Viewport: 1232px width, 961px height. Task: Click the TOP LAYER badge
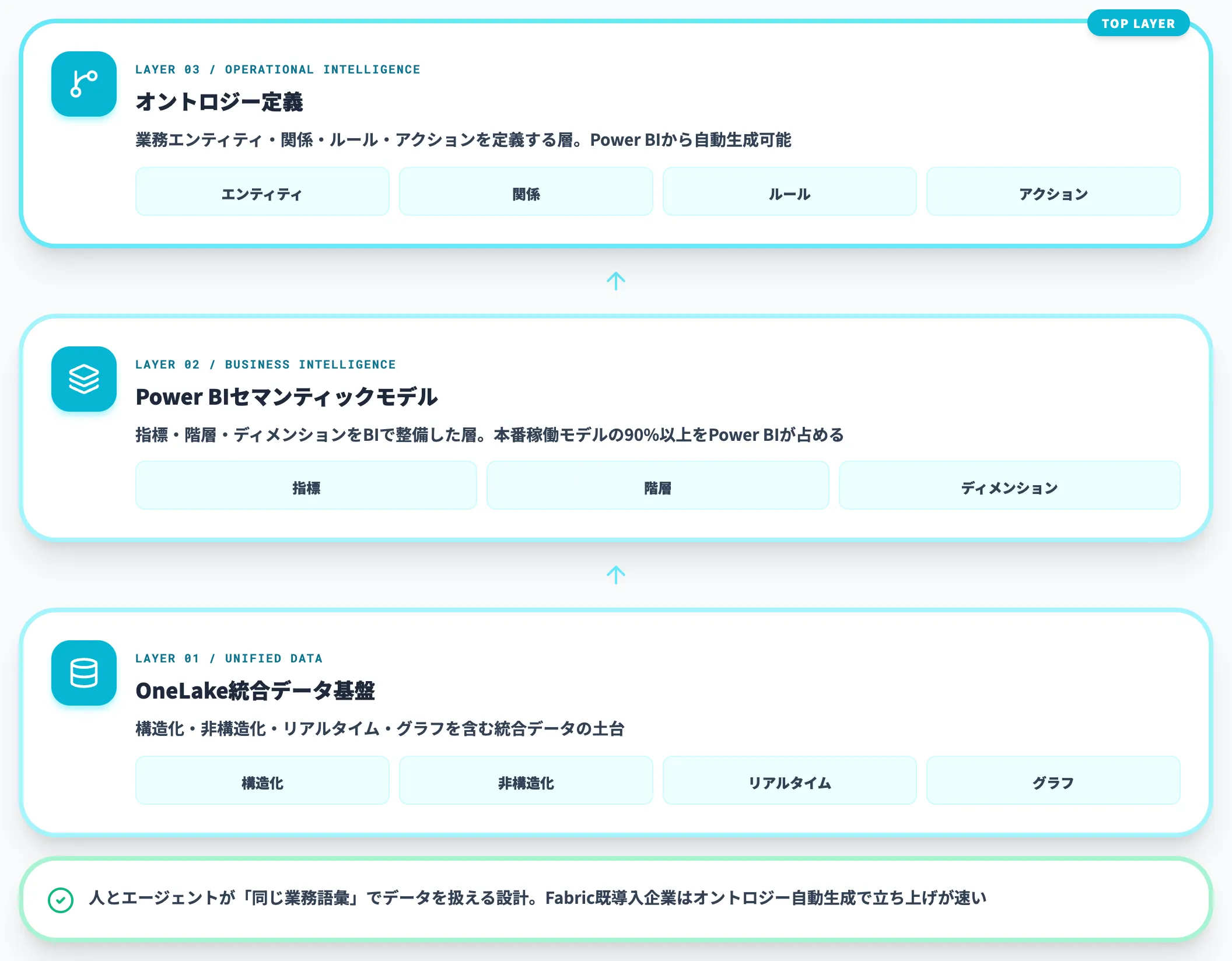[x=1138, y=23]
